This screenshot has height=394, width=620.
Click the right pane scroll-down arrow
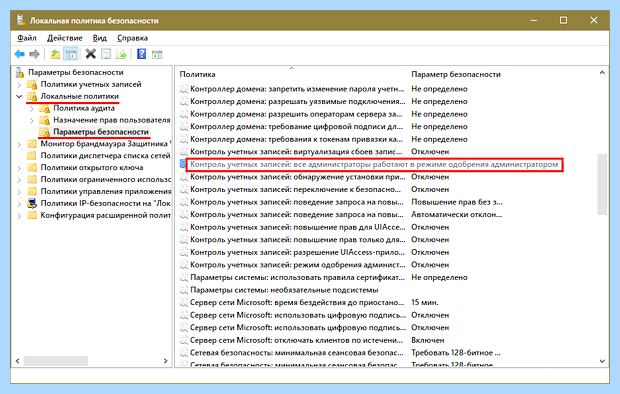point(602,360)
